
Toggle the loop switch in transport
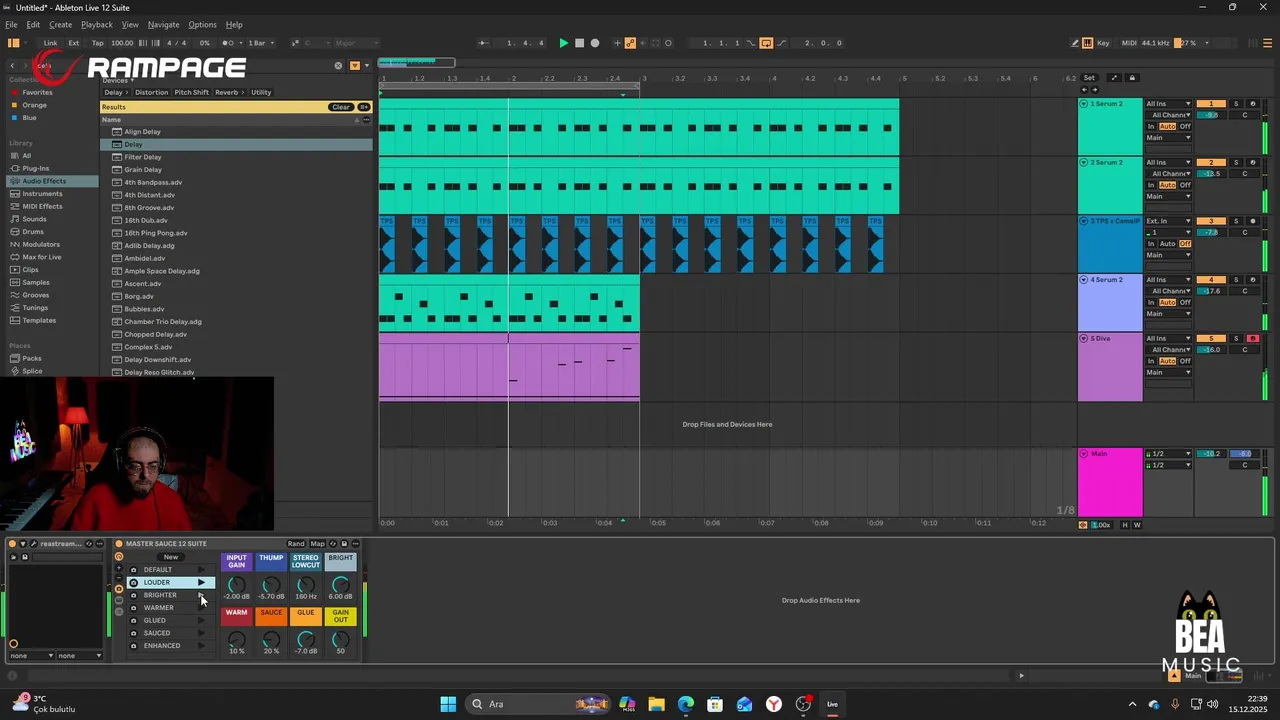click(766, 43)
